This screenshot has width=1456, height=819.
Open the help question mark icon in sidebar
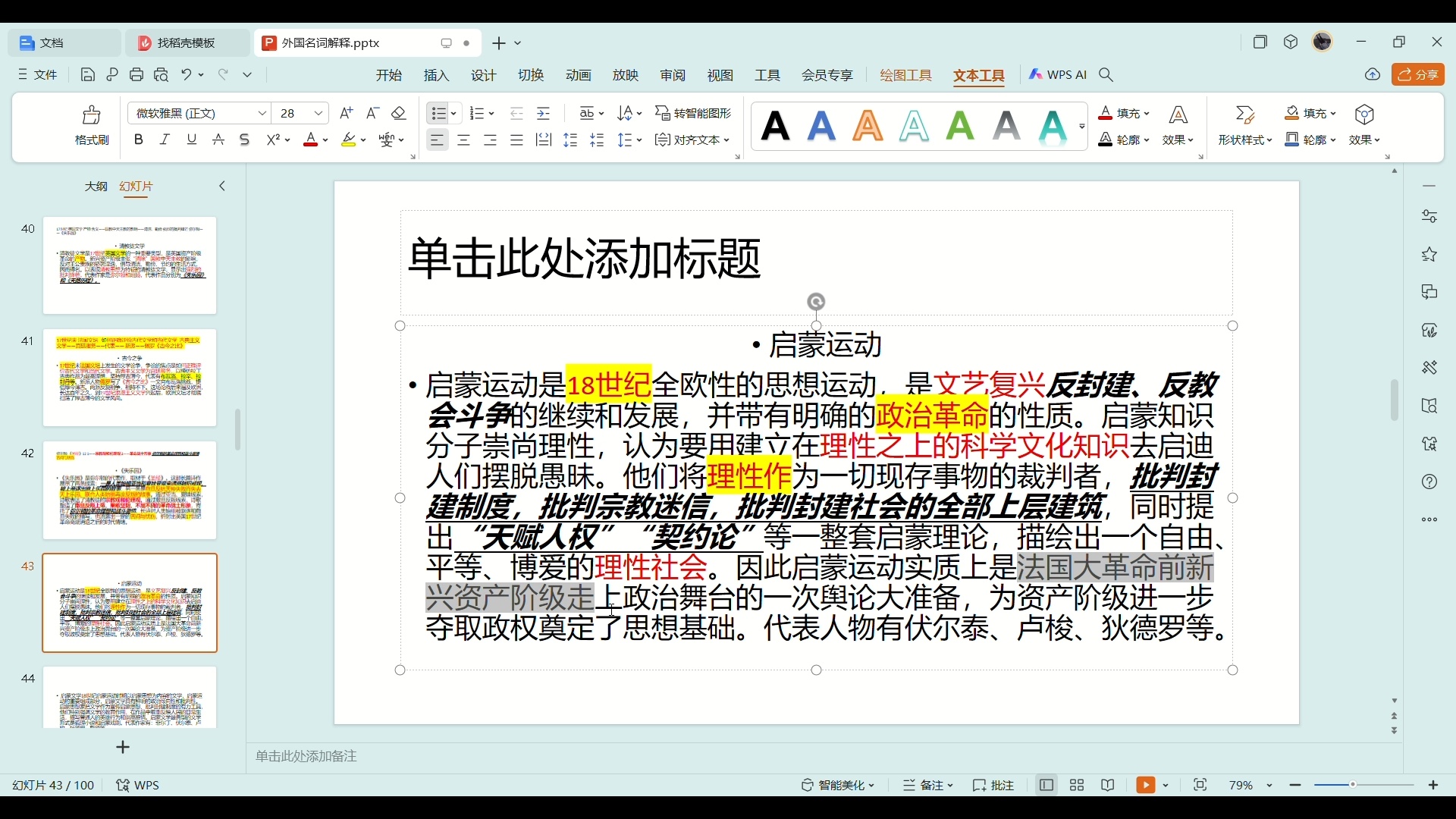[x=1430, y=482]
